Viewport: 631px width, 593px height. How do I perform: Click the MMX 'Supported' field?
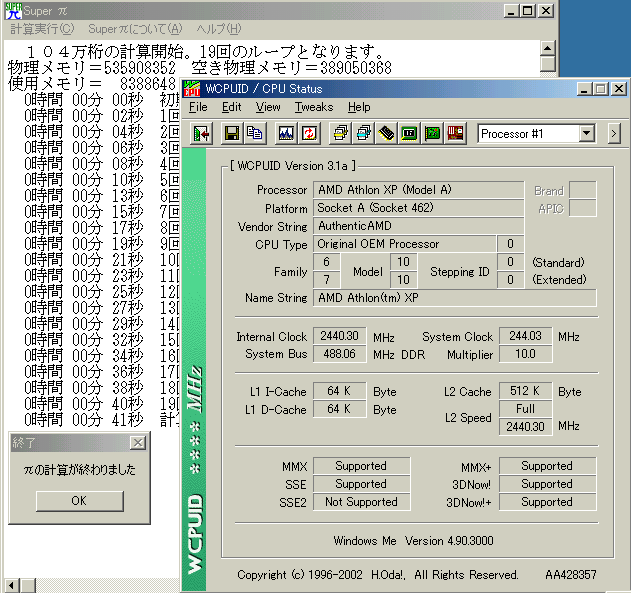click(361, 466)
